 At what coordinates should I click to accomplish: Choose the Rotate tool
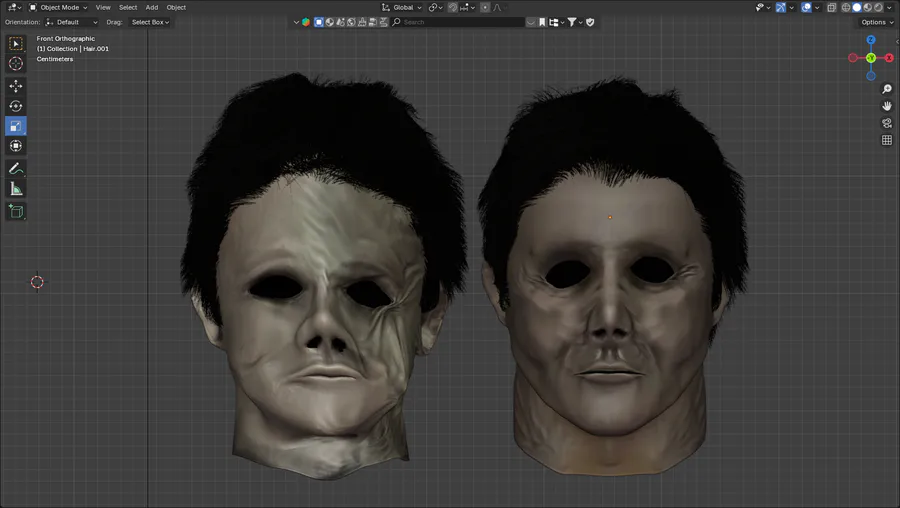15,106
